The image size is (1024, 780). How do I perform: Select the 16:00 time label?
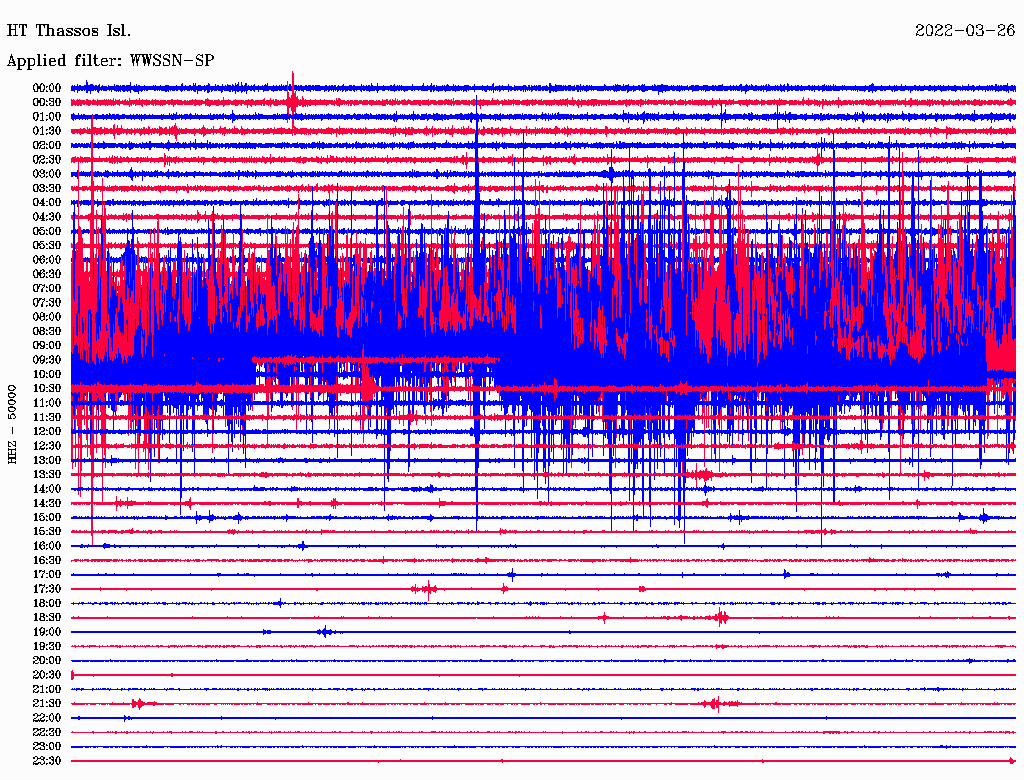tap(47, 546)
